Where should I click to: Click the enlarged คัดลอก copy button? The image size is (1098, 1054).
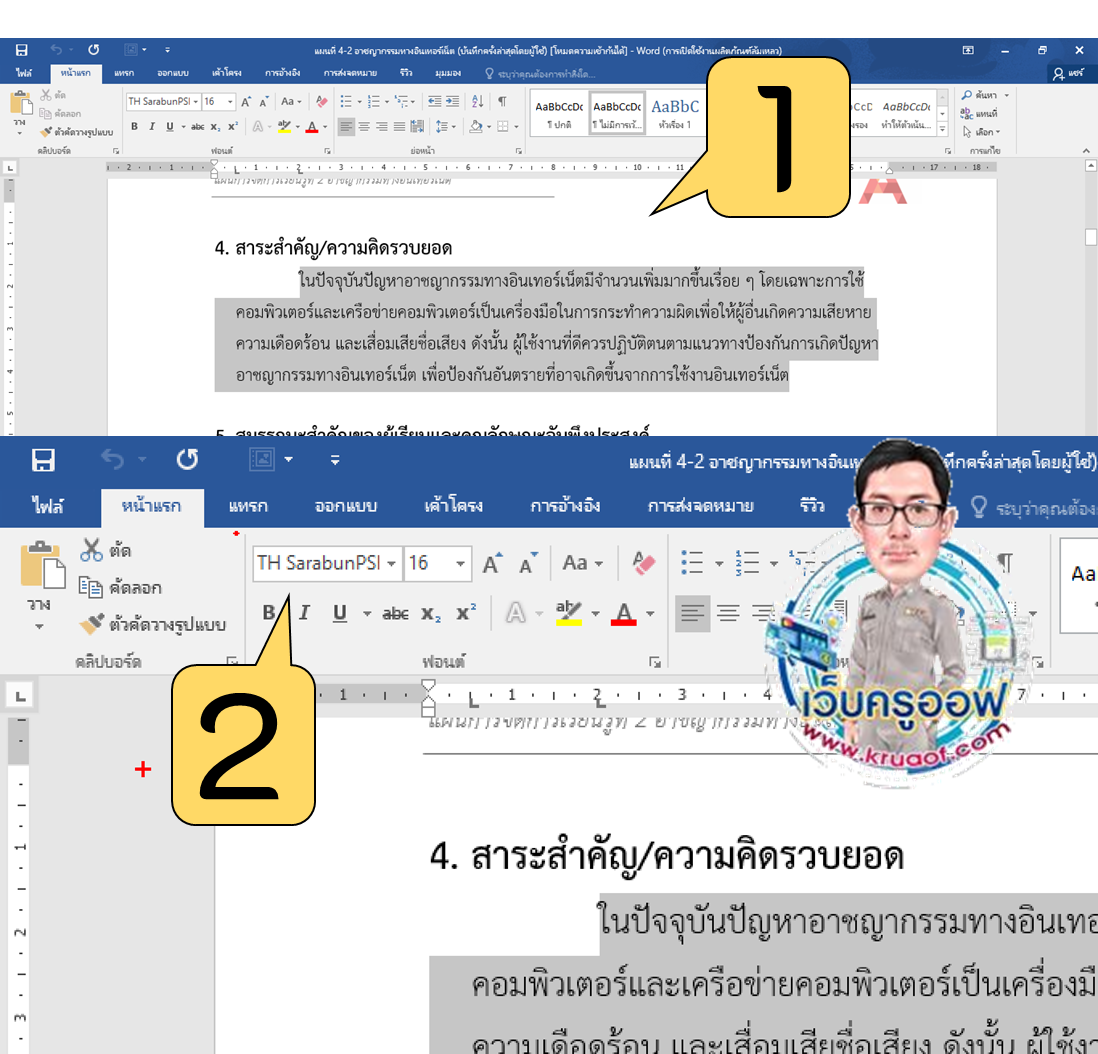pyautogui.click(x=120, y=588)
